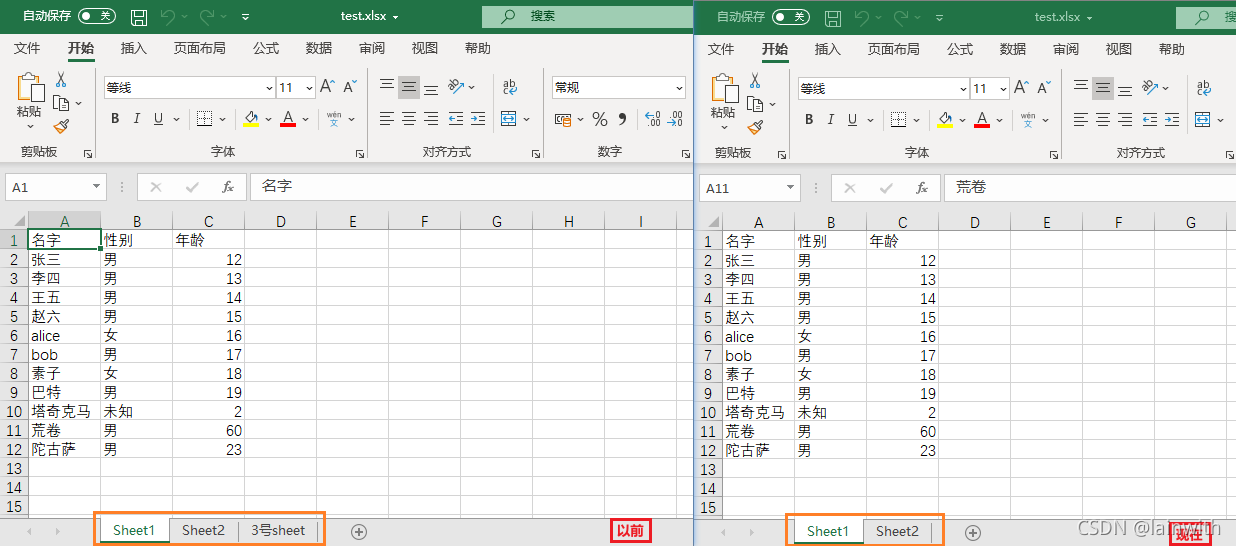Click Redo arrow in left window
Viewport: 1236px width, 546px height.
[x=207, y=17]
